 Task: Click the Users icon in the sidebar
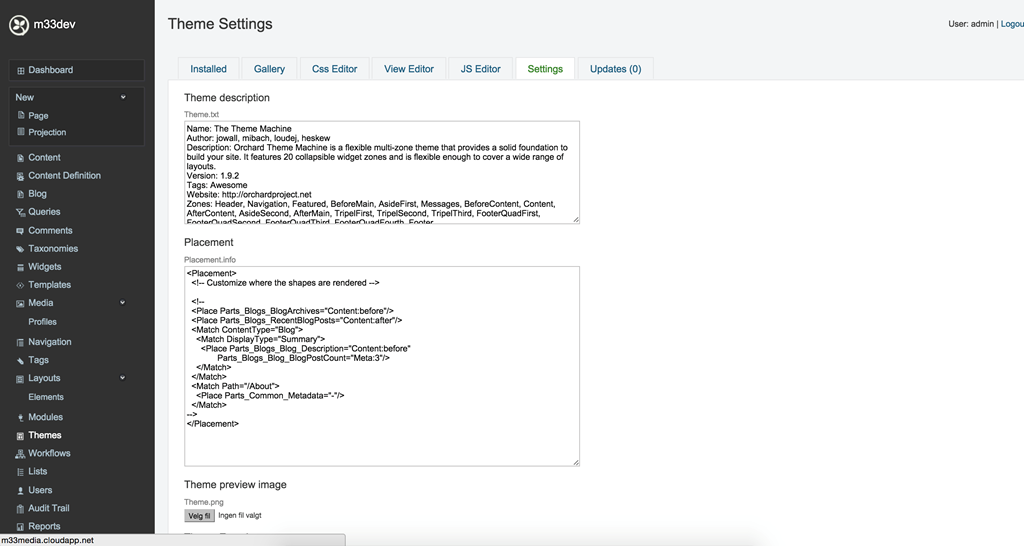[21, 491]
